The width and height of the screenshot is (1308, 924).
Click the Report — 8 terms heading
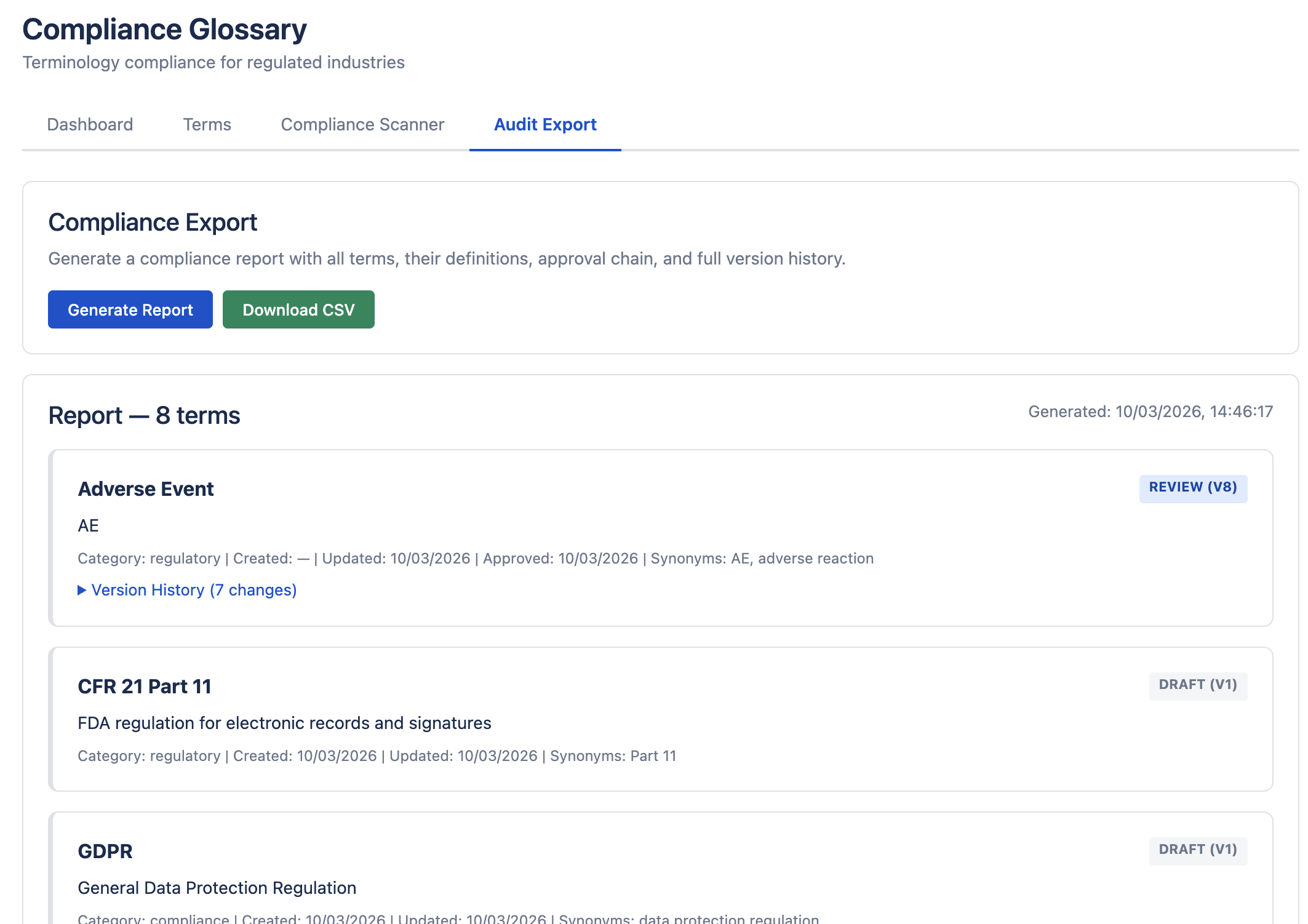(x=144, y=415)
